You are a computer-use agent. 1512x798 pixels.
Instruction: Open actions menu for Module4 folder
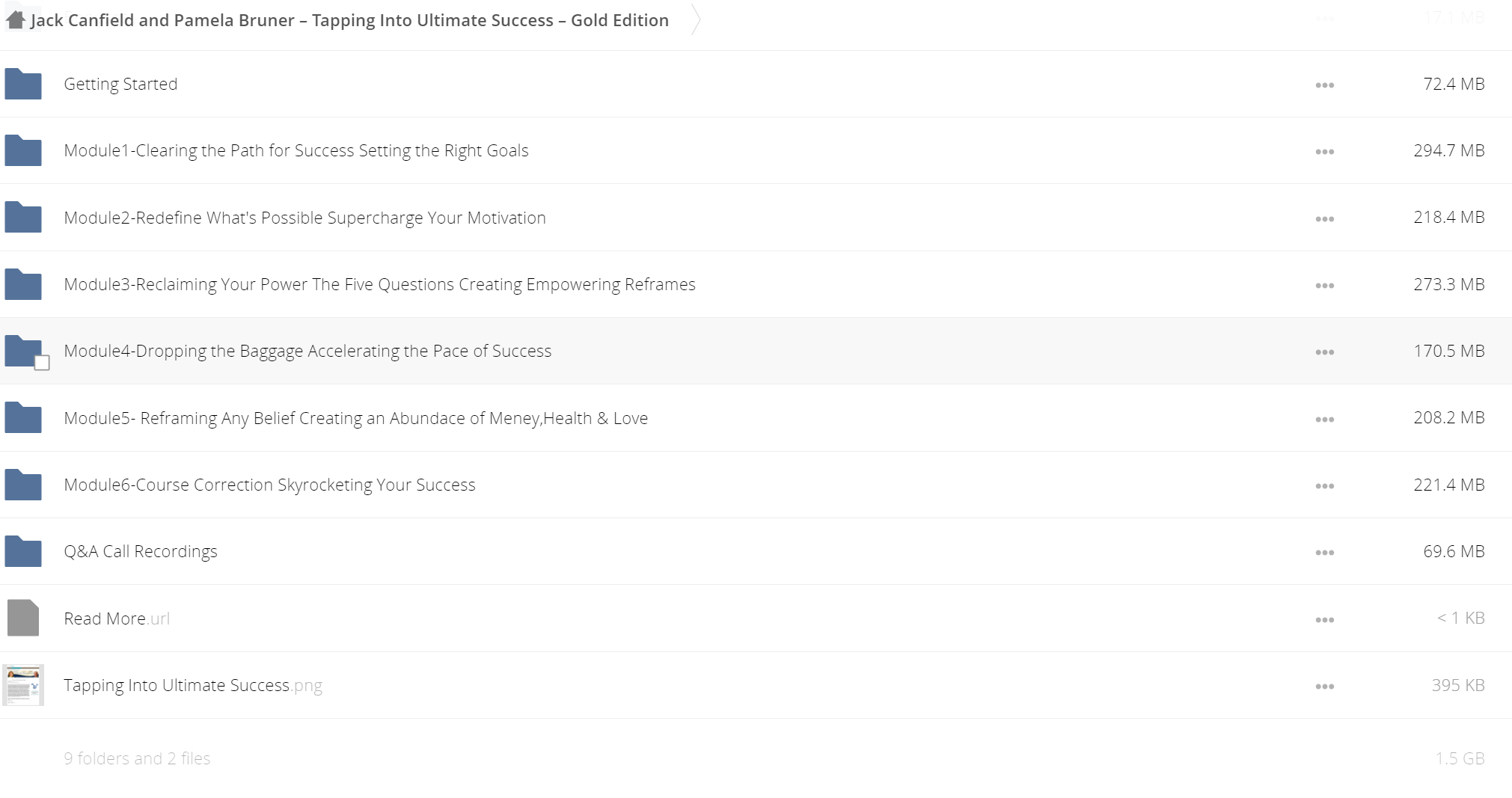click(x=1324, y=352)
